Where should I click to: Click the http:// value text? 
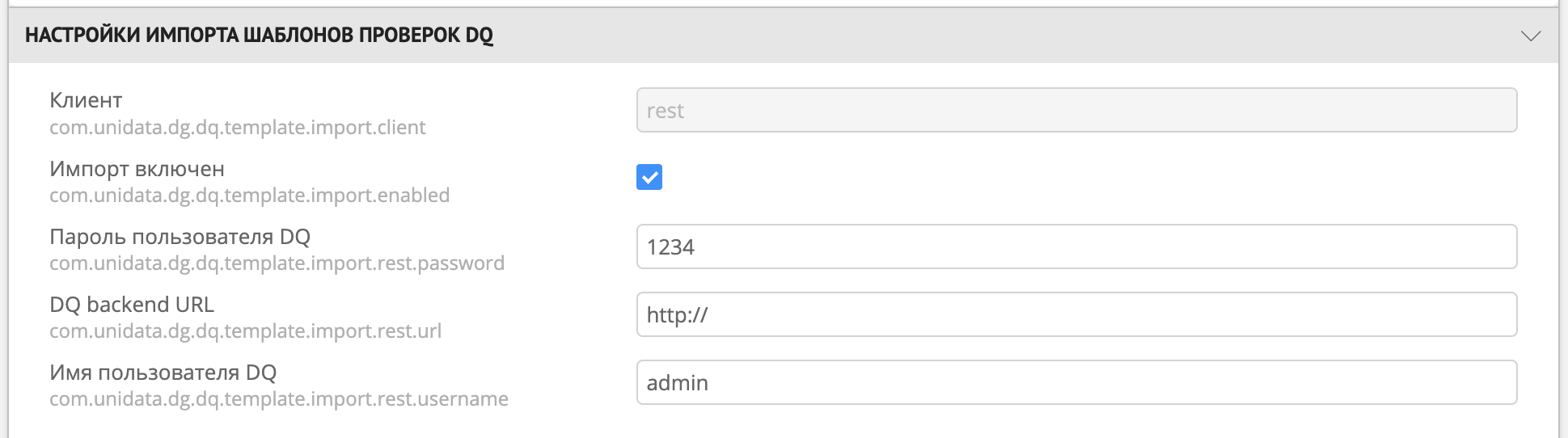(x=677, y=315)
